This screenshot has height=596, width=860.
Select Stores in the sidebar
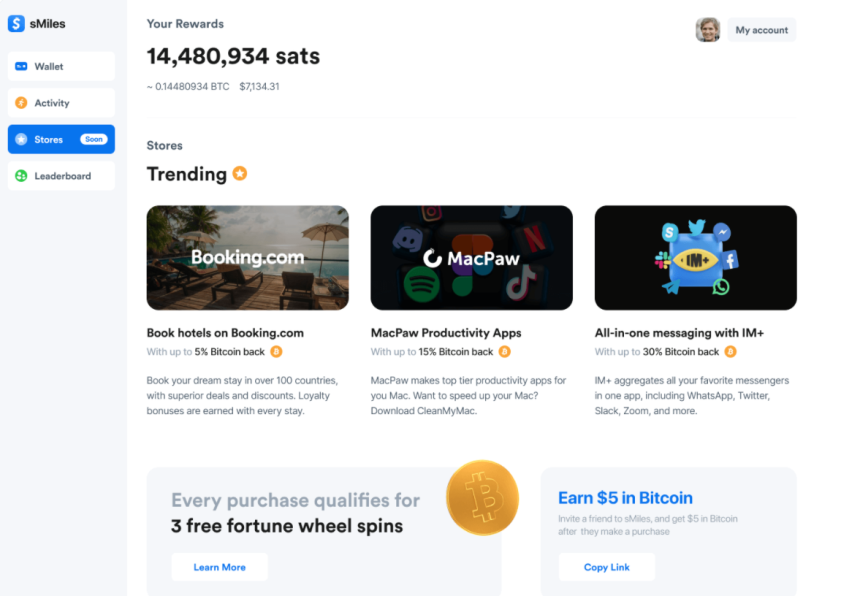coord(61,140)
